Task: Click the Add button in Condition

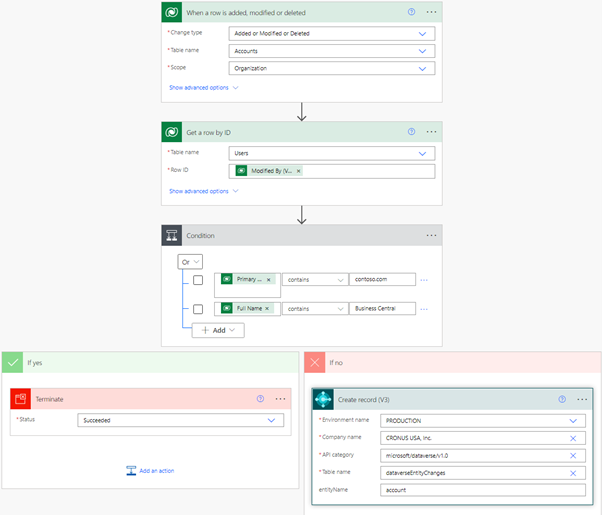Action: tap(218, 330)
